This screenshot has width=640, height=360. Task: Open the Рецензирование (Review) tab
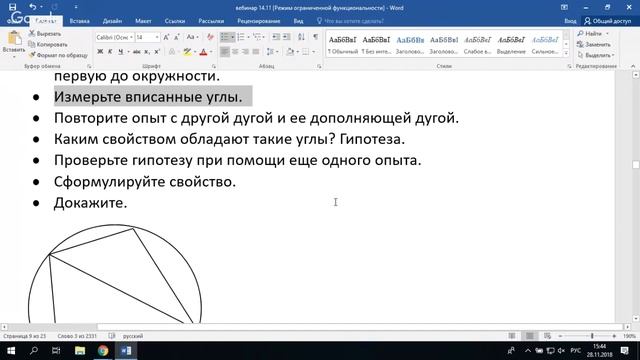point(258,21)
